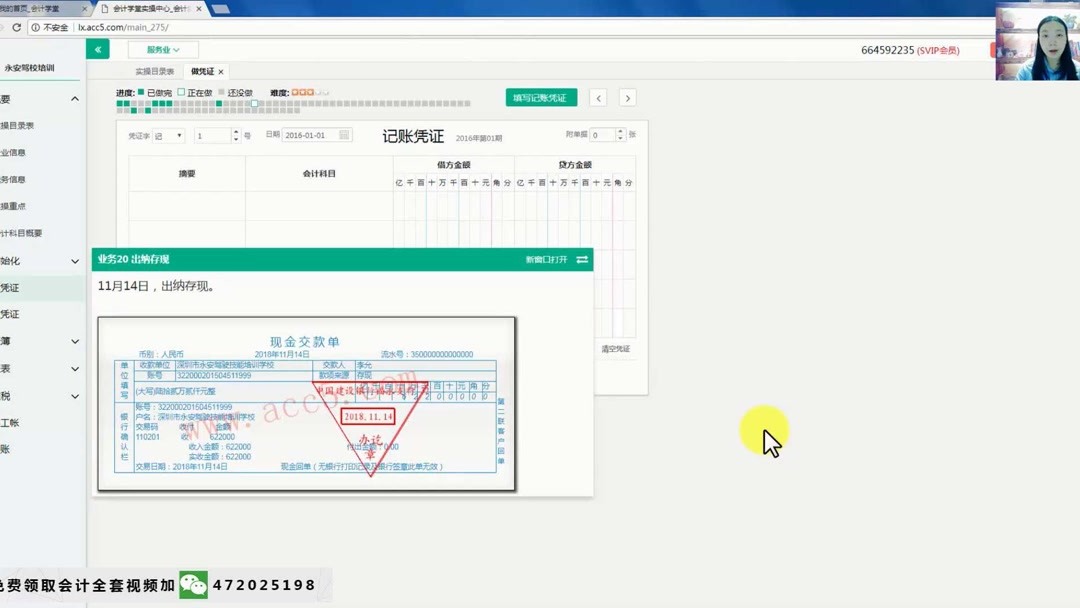Click the 新窗口打开 swap-arrows icon
1080x608 pixels.
(583, 259)
